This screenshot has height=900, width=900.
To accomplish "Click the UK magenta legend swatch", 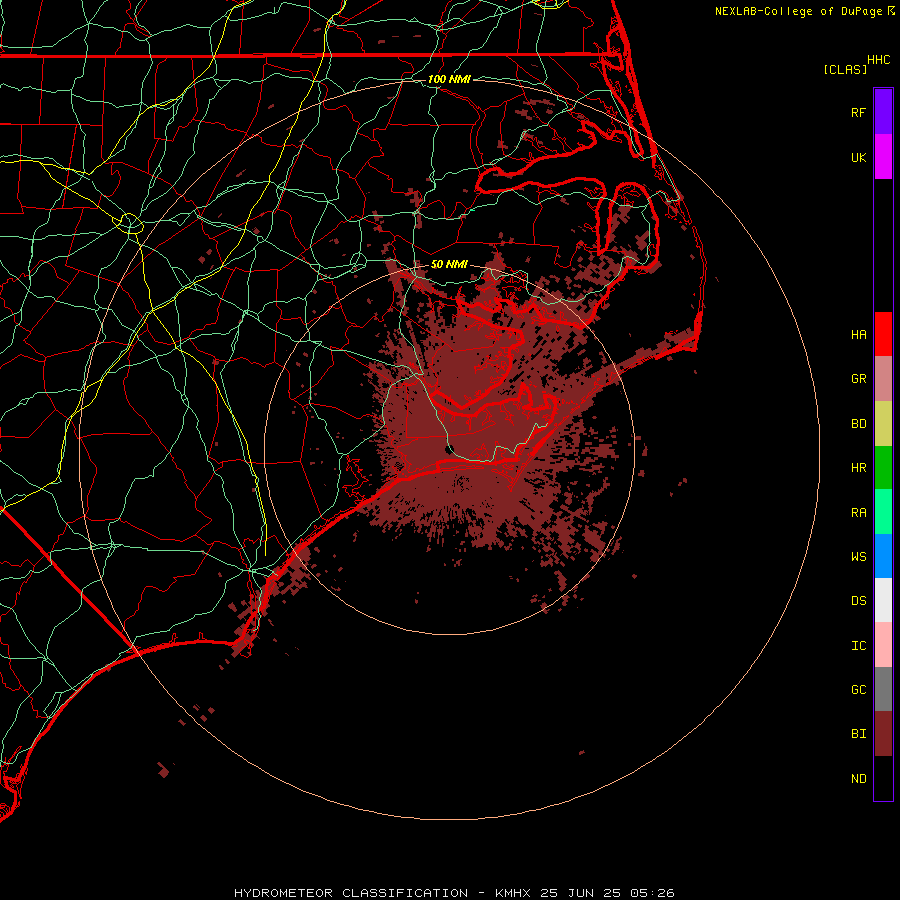I will pos(883,157).
